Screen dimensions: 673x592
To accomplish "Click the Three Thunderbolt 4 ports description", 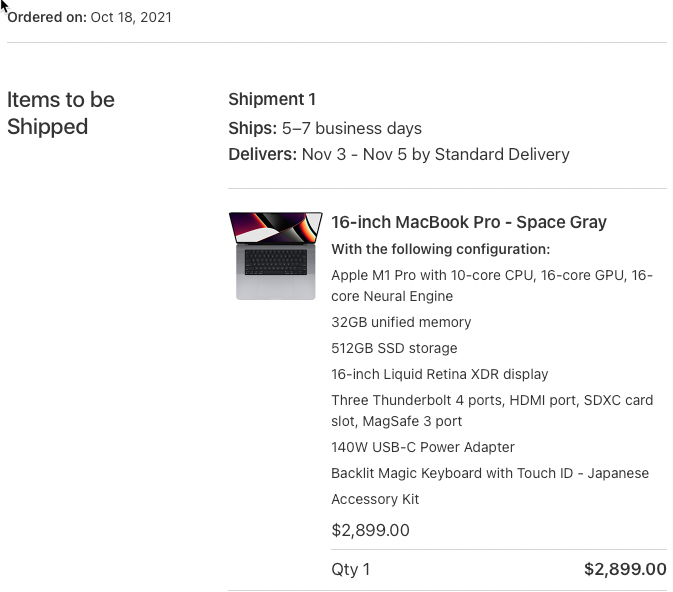I will [491, 410].
